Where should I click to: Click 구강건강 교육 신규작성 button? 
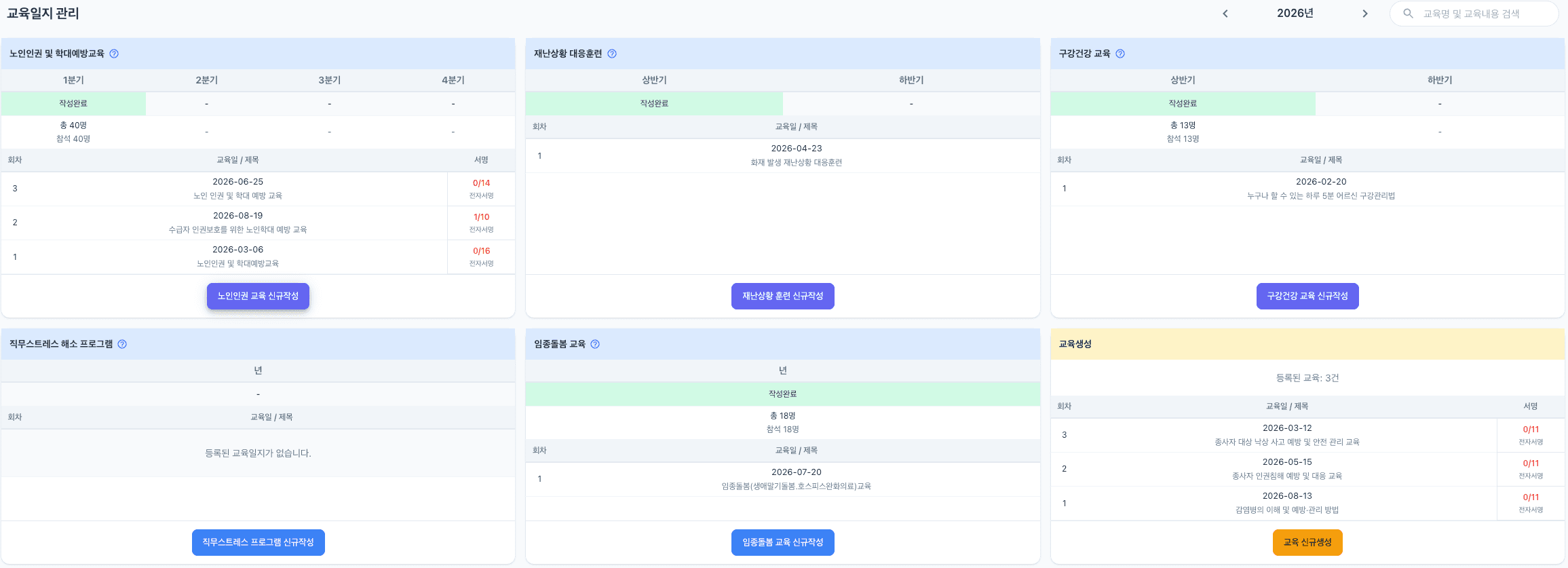tap(1307, 296)
